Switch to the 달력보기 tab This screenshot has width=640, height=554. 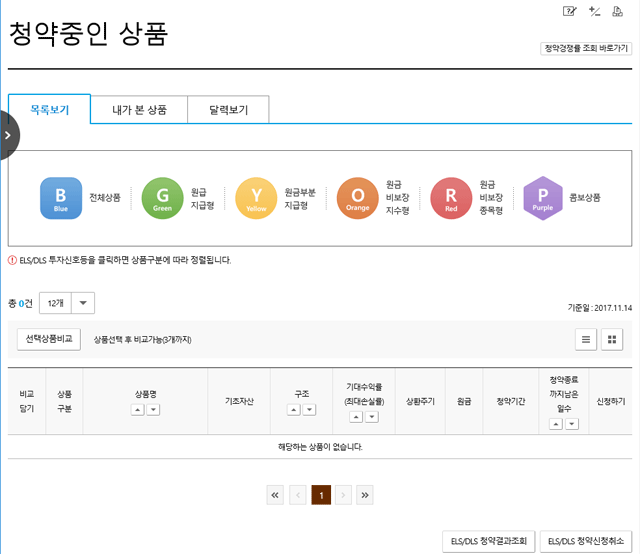click(228, 109)
